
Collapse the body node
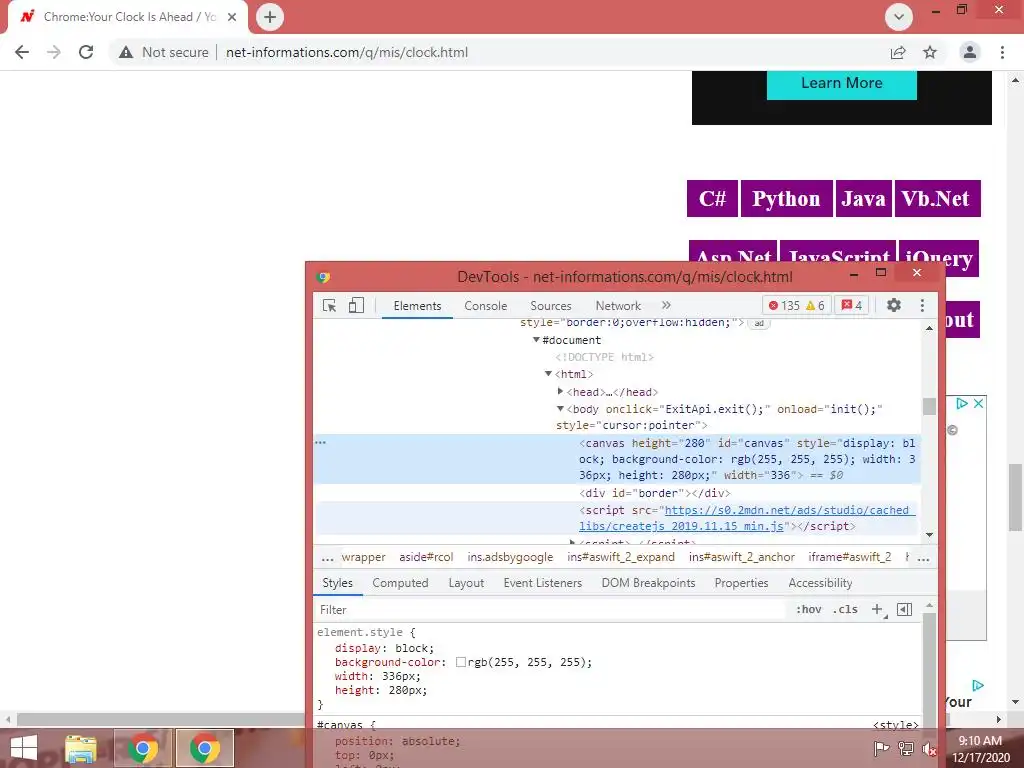560,409
